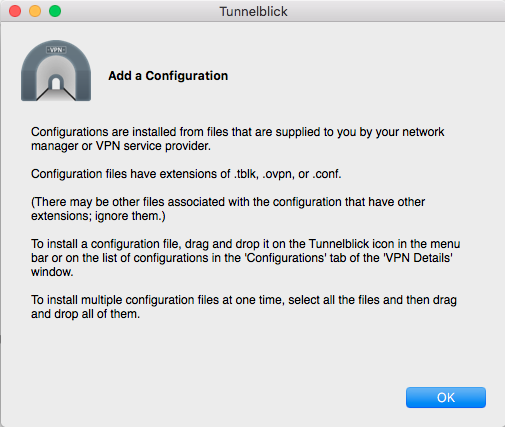The height and width of the screenshot is (427, 505).
Task: Minimize the window using the yellow button
Action: (x=35, y=11)
